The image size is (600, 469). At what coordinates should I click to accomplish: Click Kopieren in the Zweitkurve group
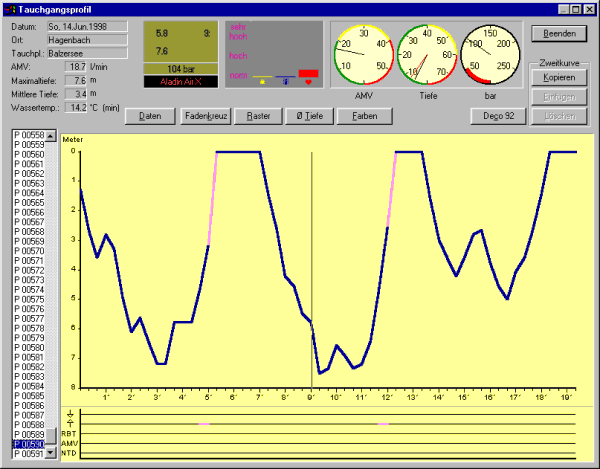tap(558, 77)
